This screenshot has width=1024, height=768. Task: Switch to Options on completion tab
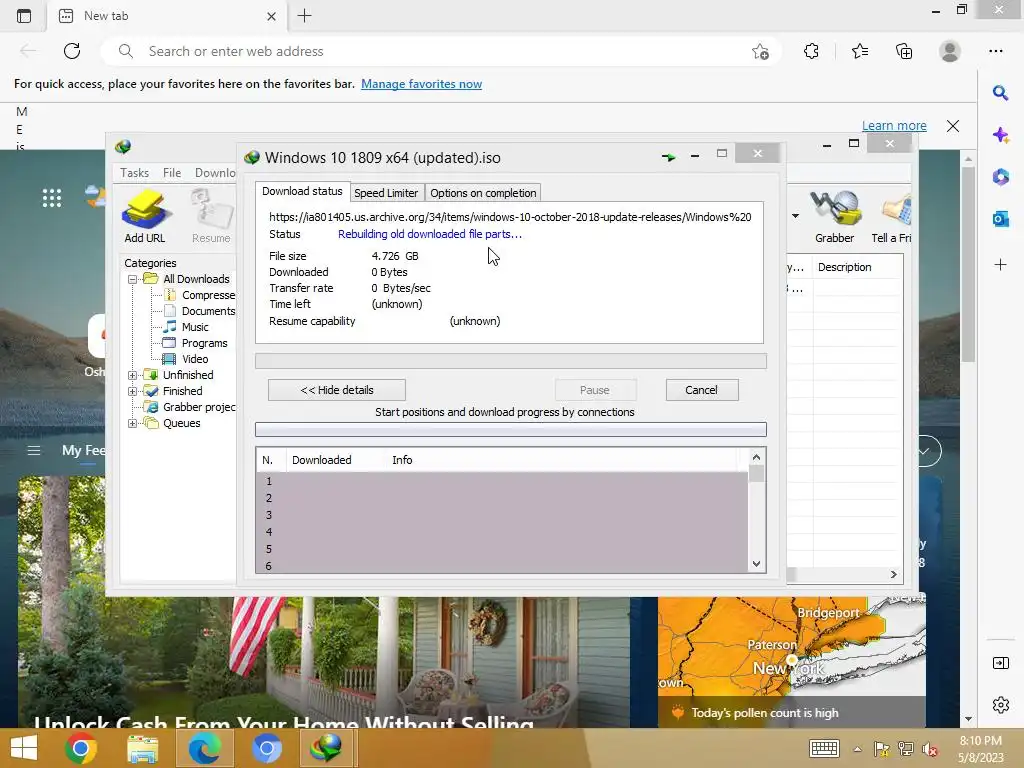(483, 193)
